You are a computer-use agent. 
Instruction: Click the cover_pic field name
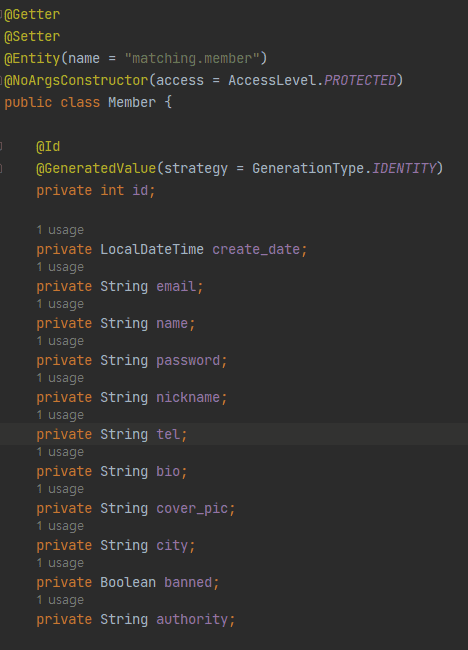coord(192,509)
